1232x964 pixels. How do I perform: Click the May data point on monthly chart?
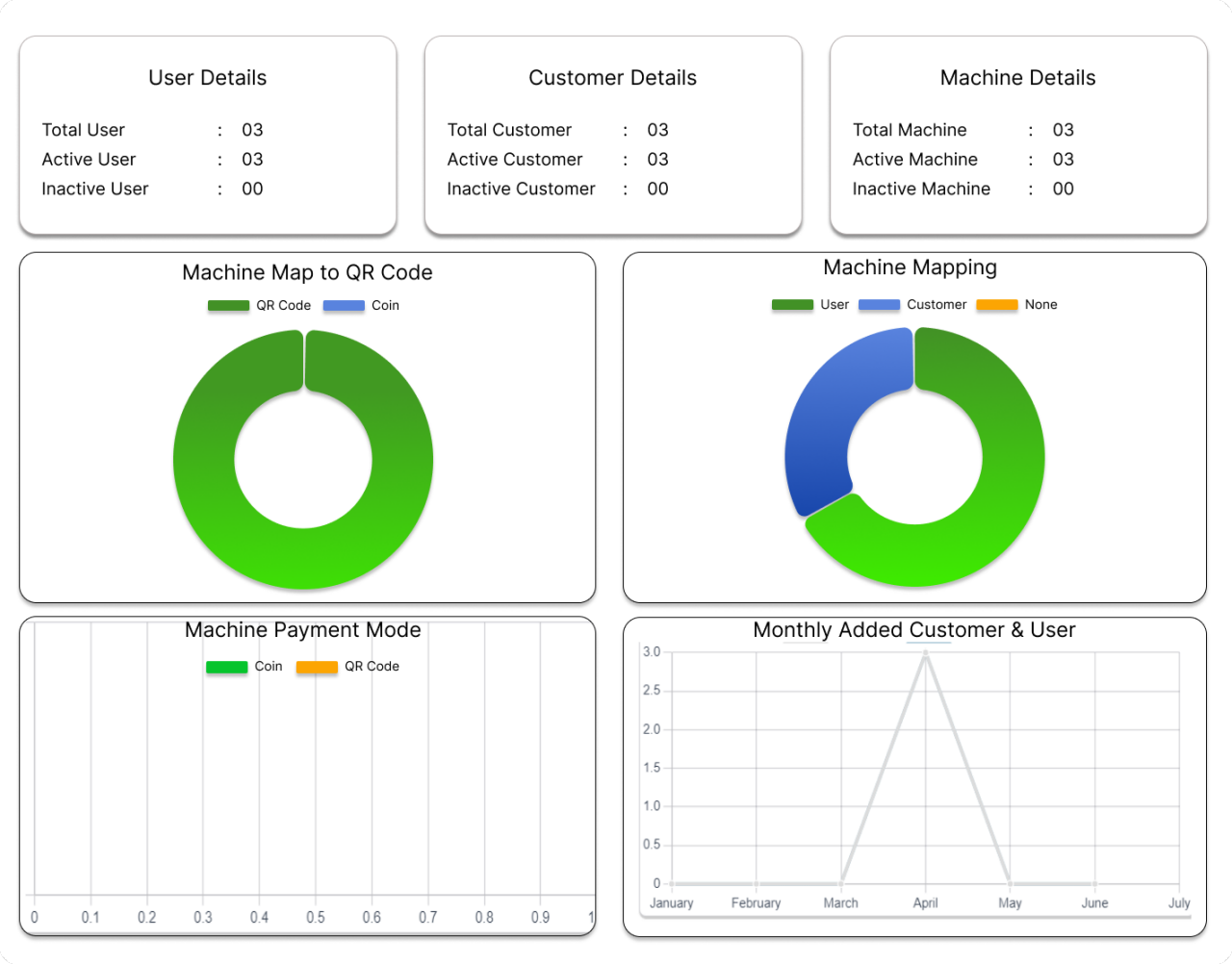click(x=1010, y=883)
